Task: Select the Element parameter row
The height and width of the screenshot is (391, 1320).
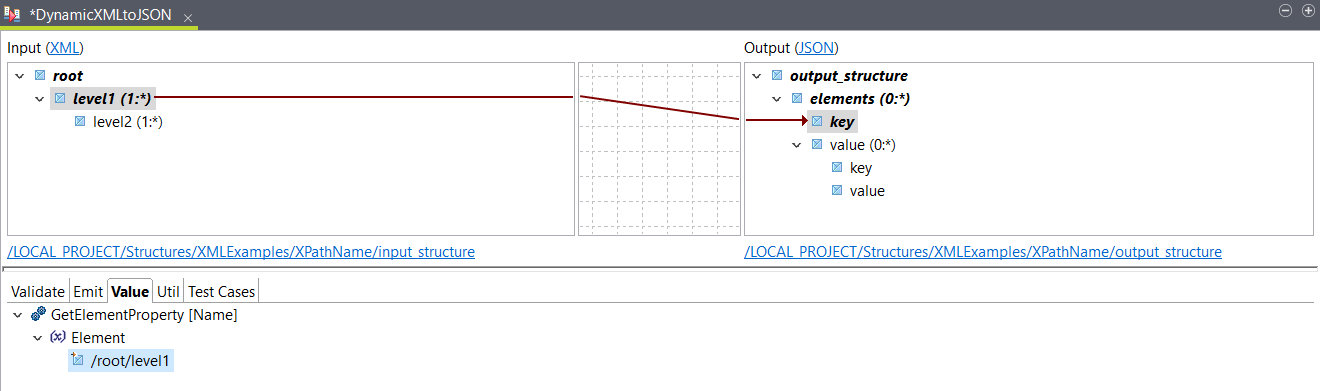Action: 98,338
